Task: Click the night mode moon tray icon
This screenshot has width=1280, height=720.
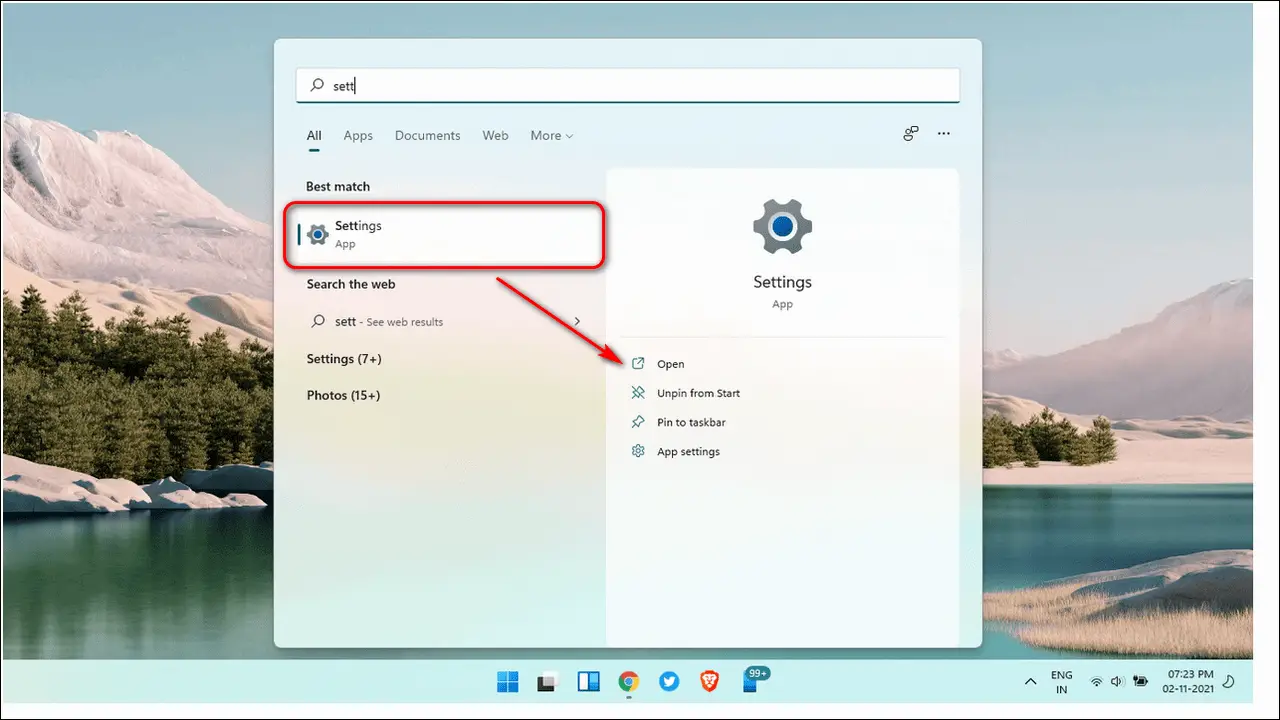Action: pyautogui.click(x=1230, y=682)
